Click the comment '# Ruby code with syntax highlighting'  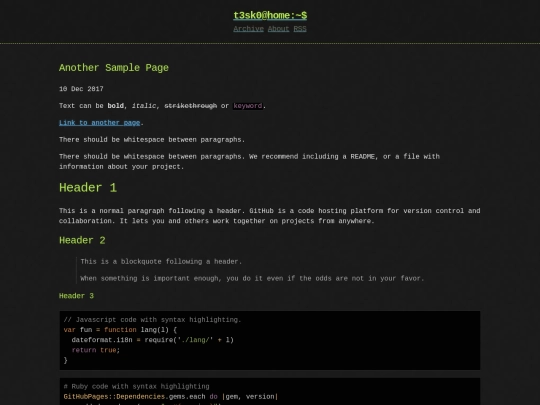point(136,386)
